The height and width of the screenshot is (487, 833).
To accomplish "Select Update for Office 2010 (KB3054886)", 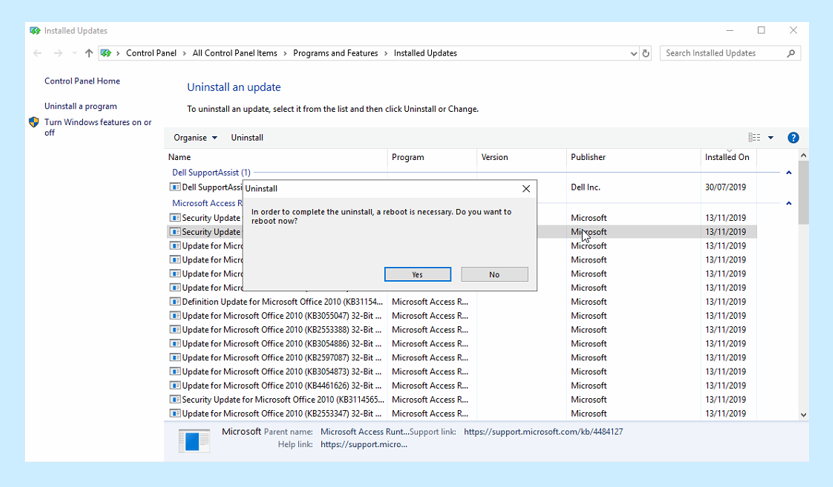I will point(282,344).
